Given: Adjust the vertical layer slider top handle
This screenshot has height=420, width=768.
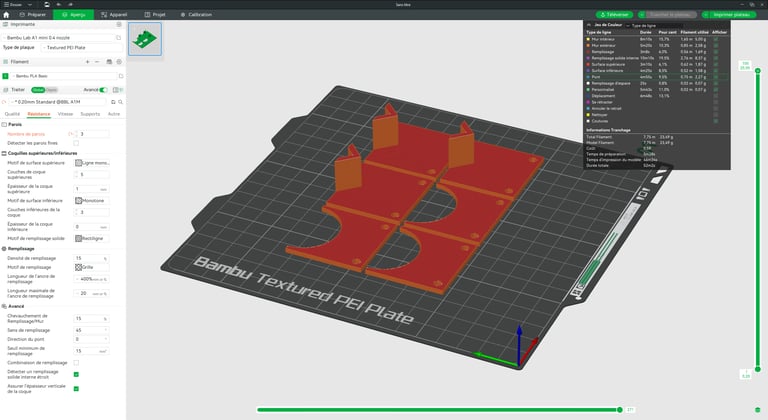Looking at the screenshot, I should tap(758, 71).
